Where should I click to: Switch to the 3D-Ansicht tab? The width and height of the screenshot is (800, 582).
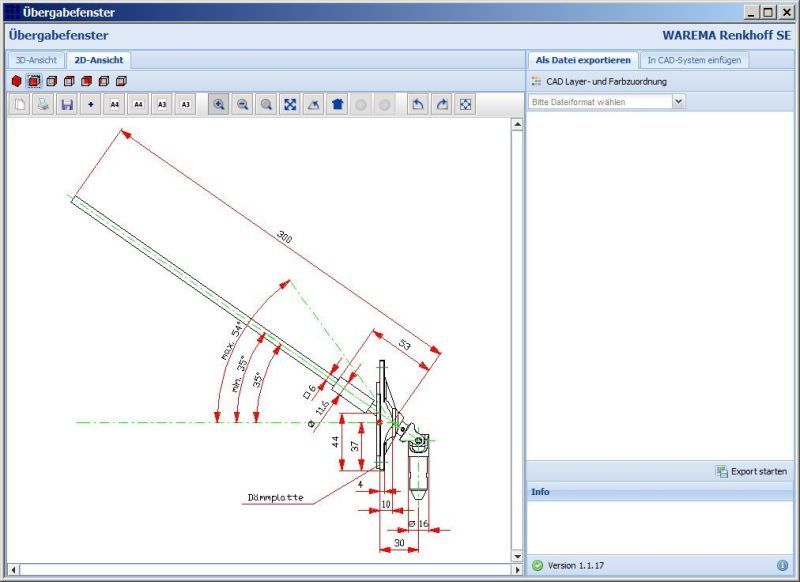pyautogui.click(x=36, y=60)
